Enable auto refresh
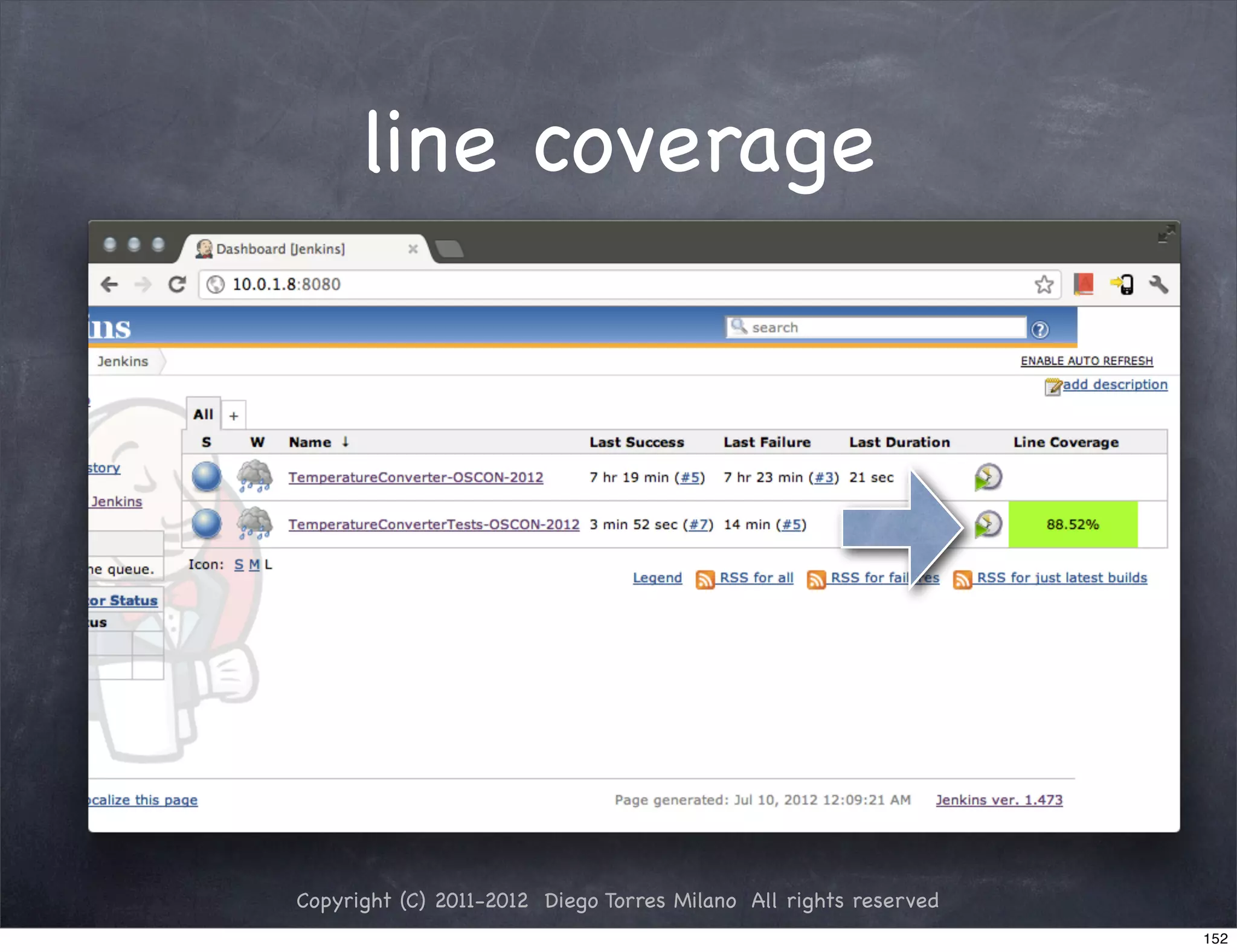 [x=1086, y=361]
